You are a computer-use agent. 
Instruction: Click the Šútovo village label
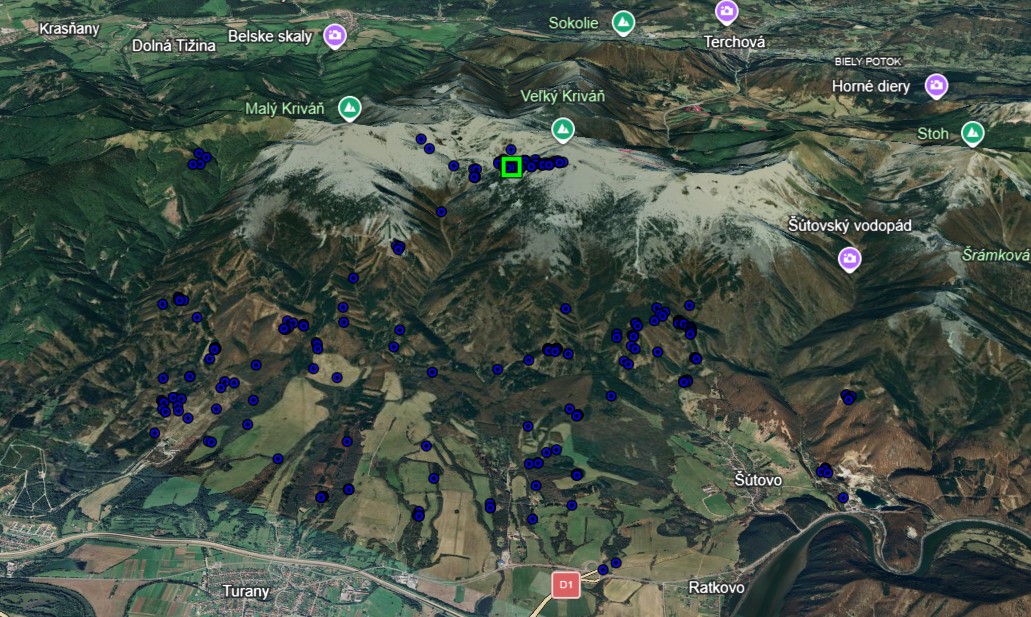pyautogui.click(x=758, y=480)
